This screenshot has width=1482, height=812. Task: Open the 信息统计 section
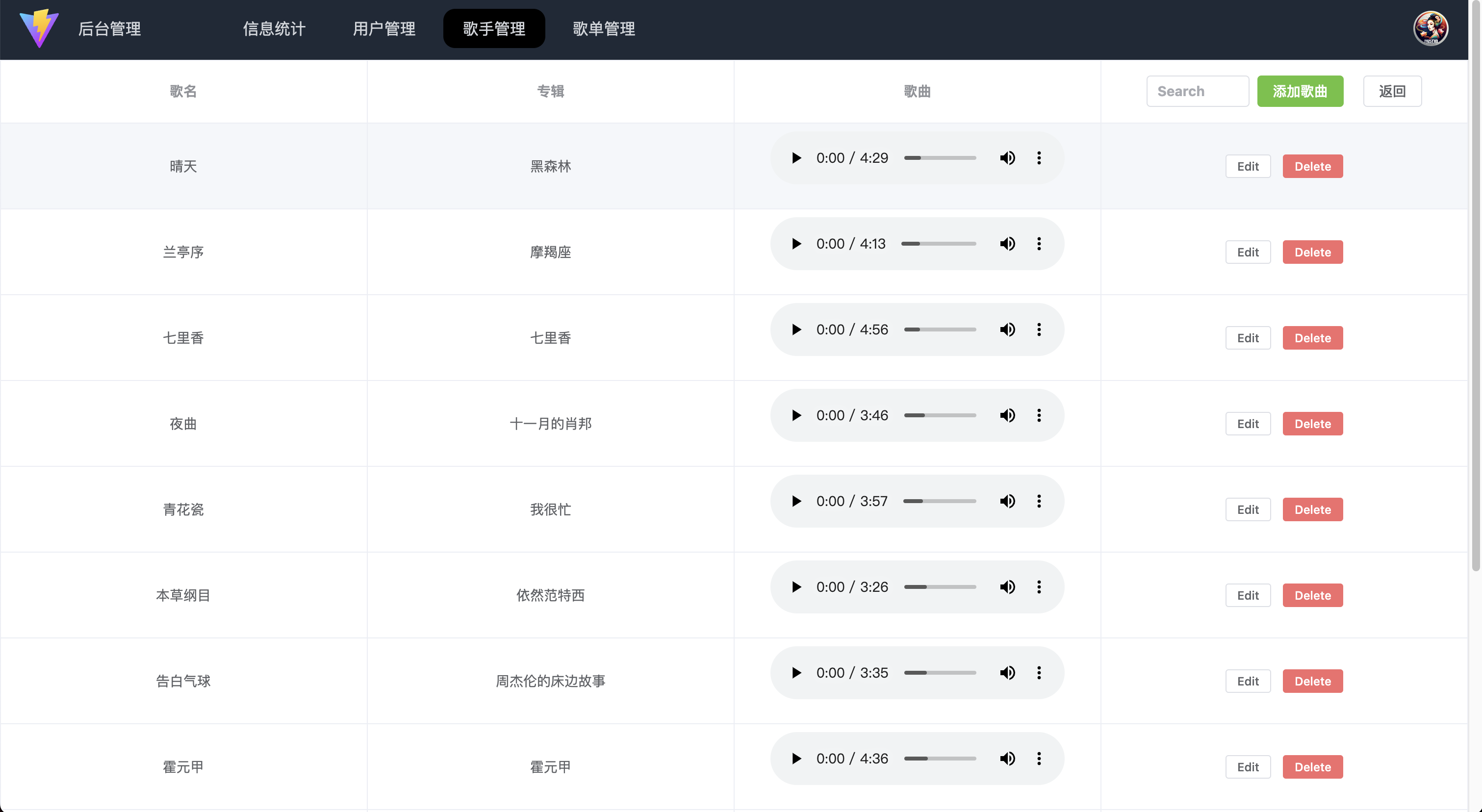coord(274,28)
